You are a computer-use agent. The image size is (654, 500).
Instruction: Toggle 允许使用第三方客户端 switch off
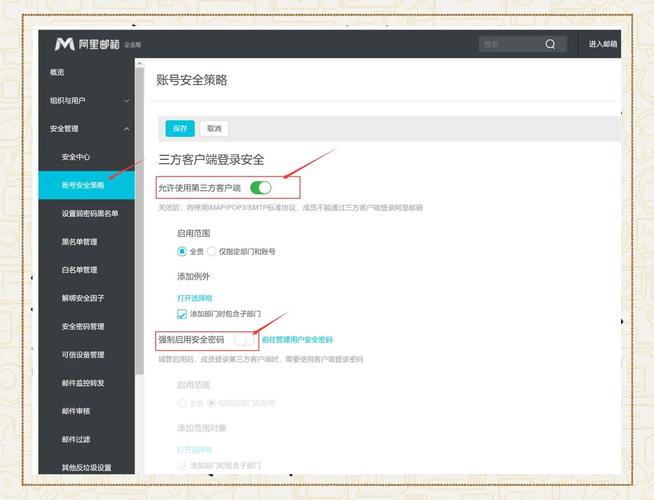(261, 188)
